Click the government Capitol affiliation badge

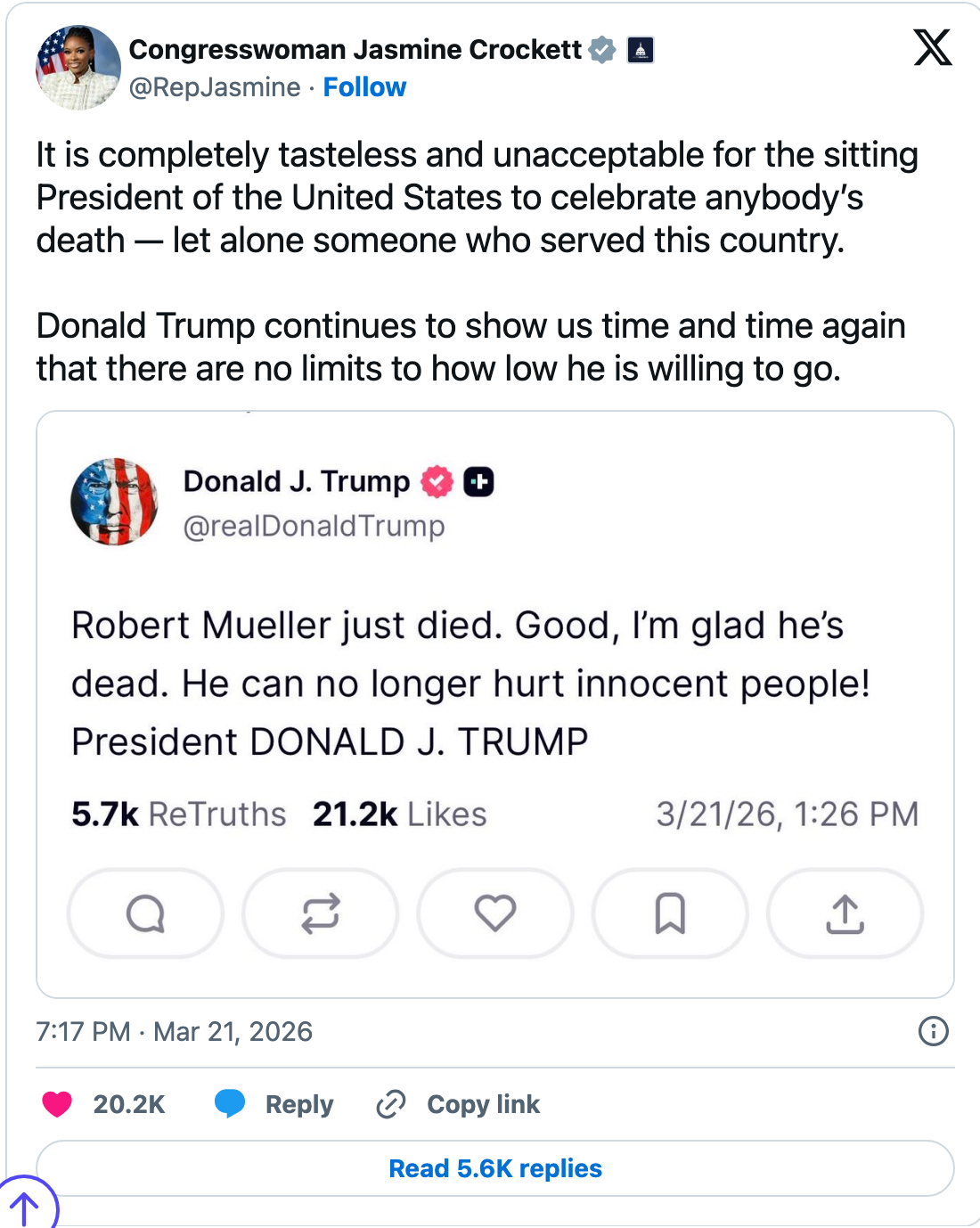click(641, 50)
